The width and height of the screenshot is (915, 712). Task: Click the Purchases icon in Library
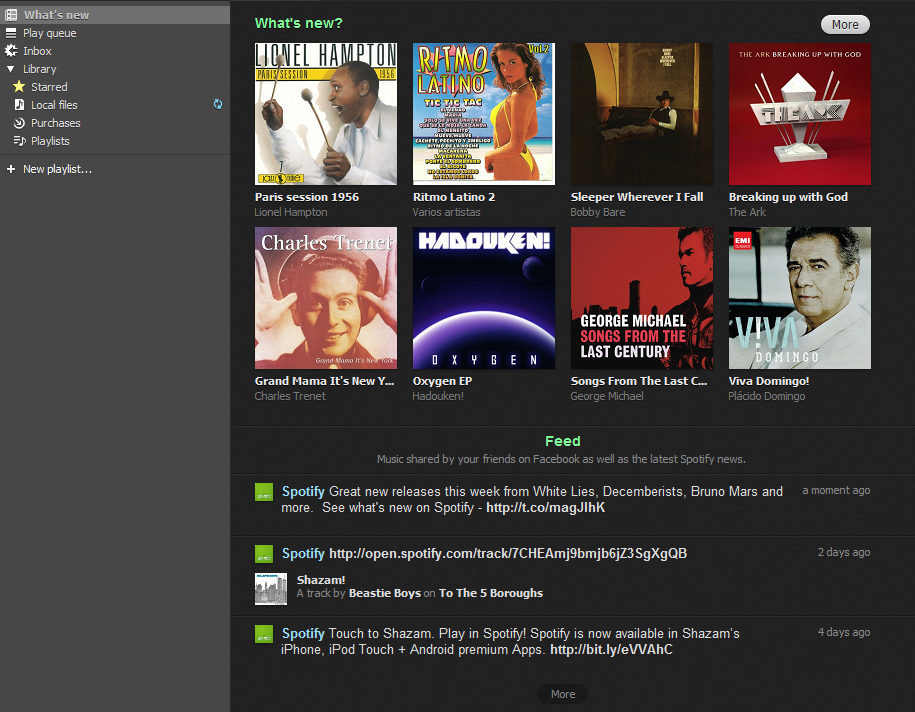[x=19, y=123]
